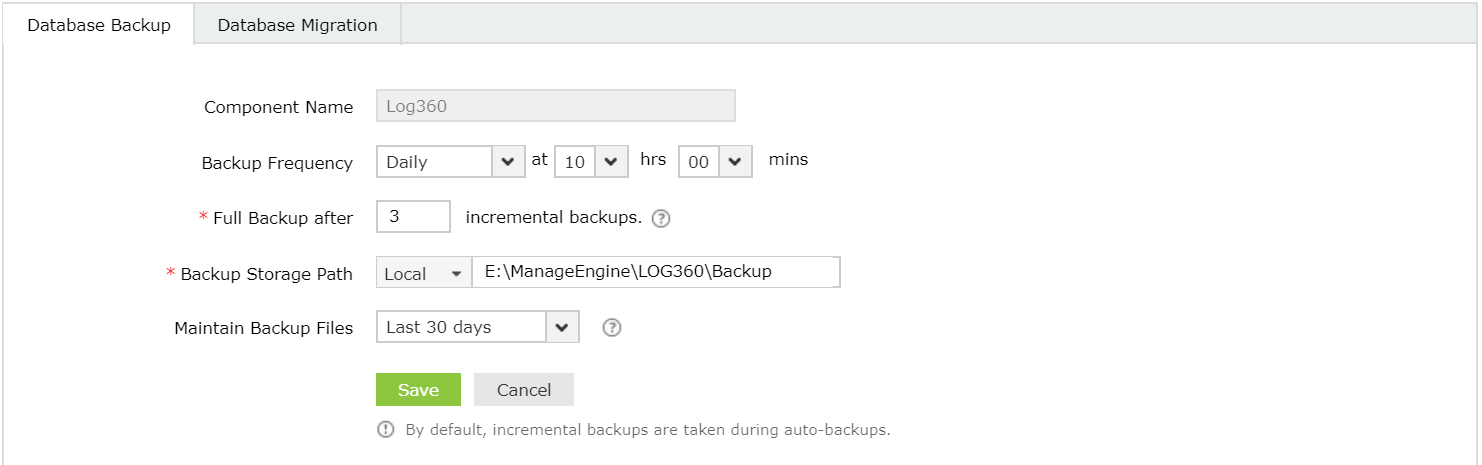The image size is (1482, 465).
Task: Click the Backup Frequency label
Action: [x=277, y=163]
